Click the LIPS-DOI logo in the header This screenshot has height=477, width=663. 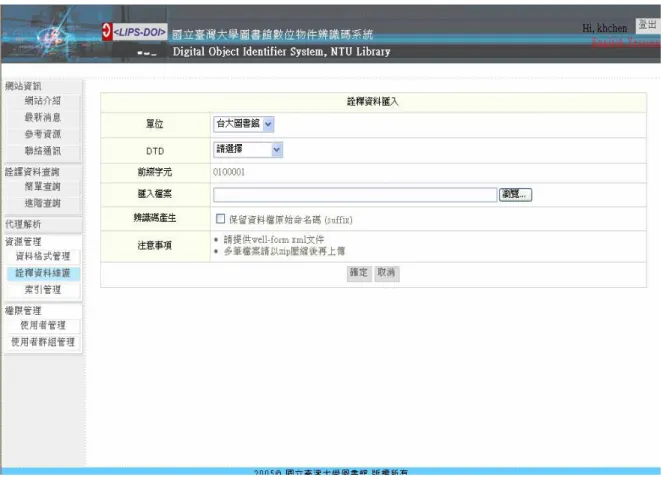[x=134, y=32]
